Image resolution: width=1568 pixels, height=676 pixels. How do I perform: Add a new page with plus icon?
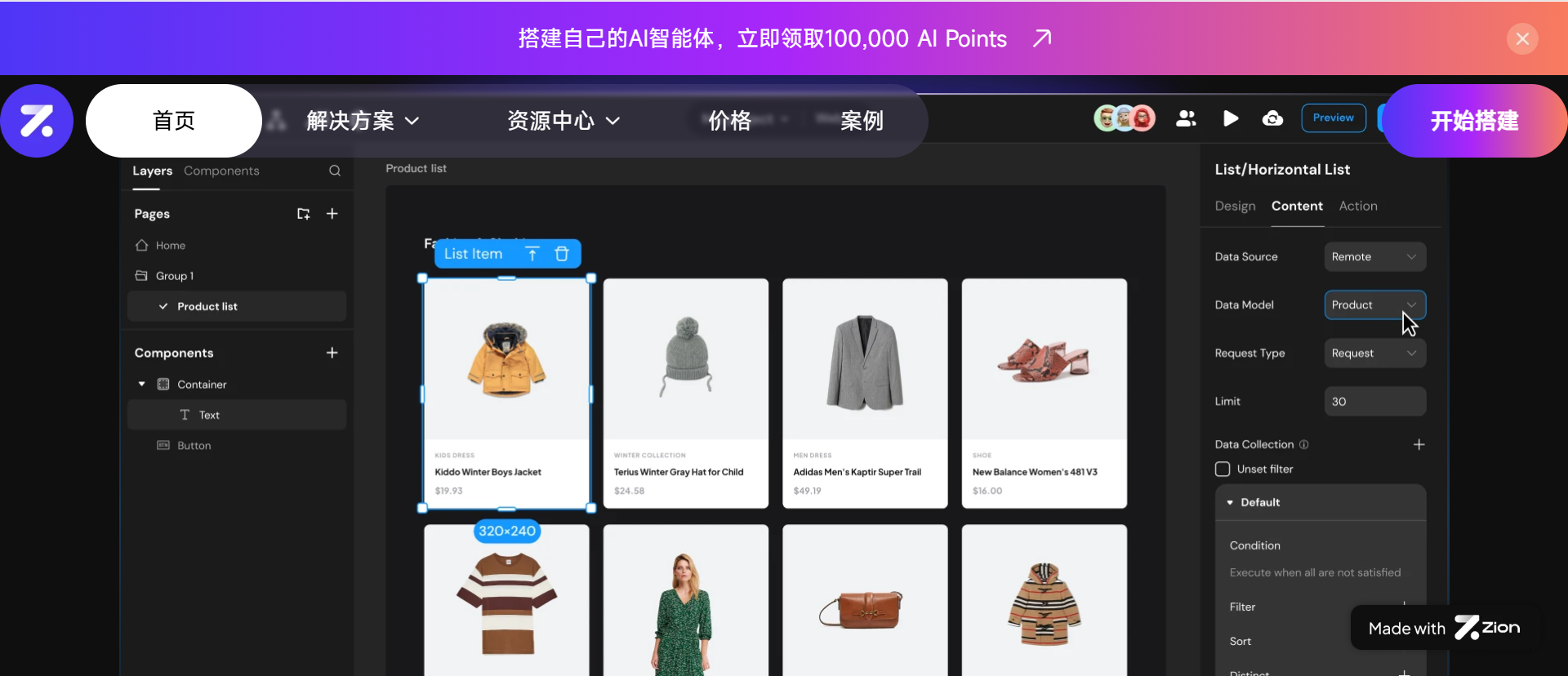click(x=332, y=214)
